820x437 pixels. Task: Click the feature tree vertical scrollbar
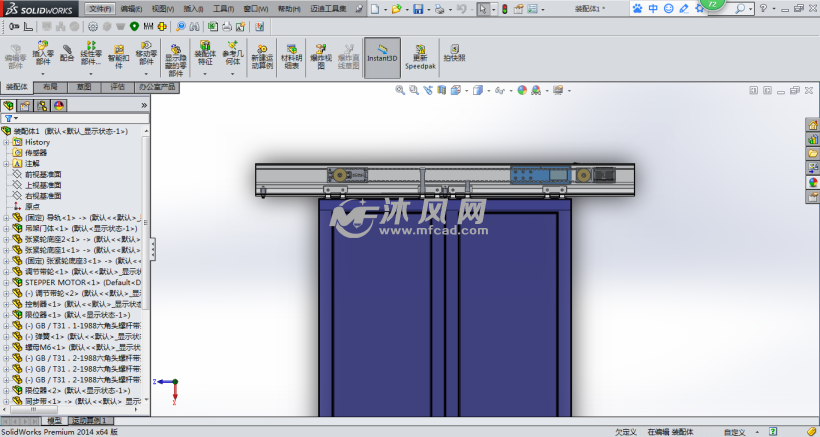pyautogui.click(x=146, y=222)
